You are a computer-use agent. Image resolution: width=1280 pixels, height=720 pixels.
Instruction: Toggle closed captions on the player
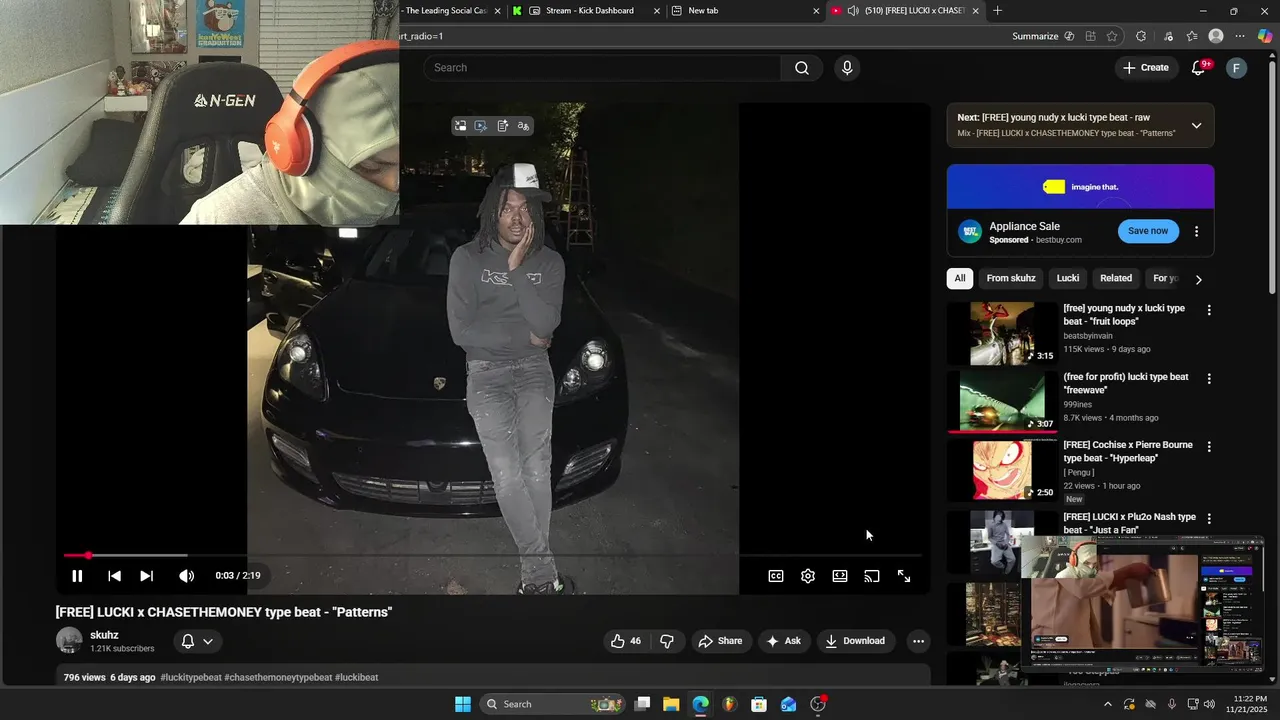coord(776,576)
